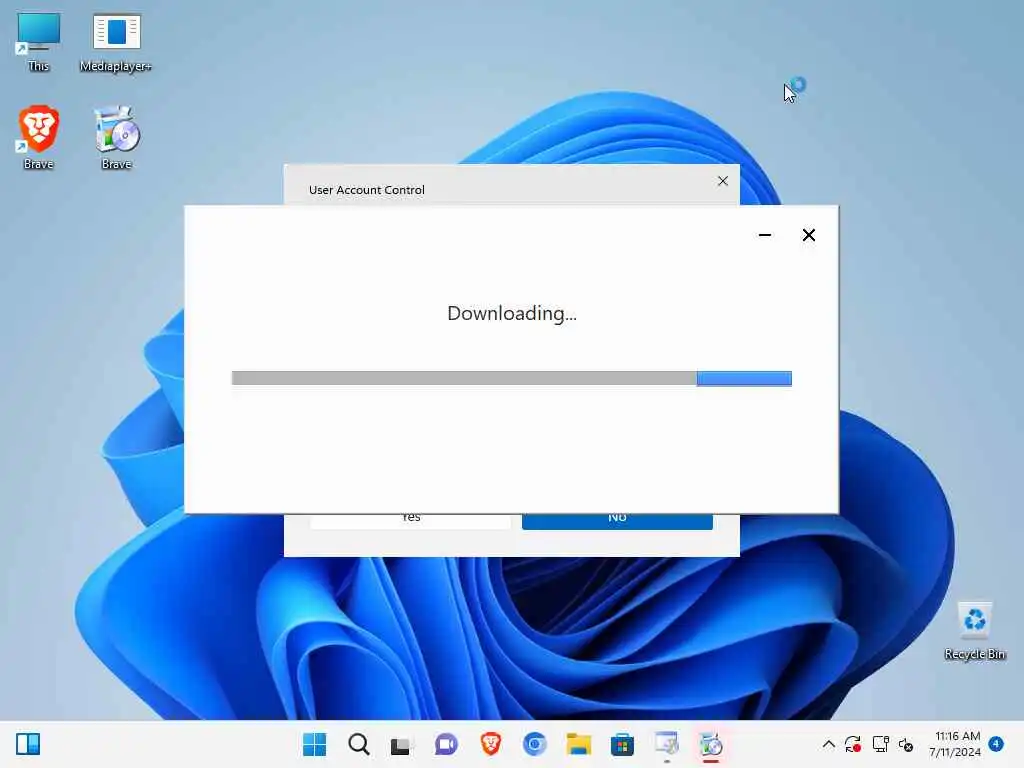The height and width of the screenshot is (768, 1024).
Task: Open File Explorer from the taskbar
Action: 579,744
